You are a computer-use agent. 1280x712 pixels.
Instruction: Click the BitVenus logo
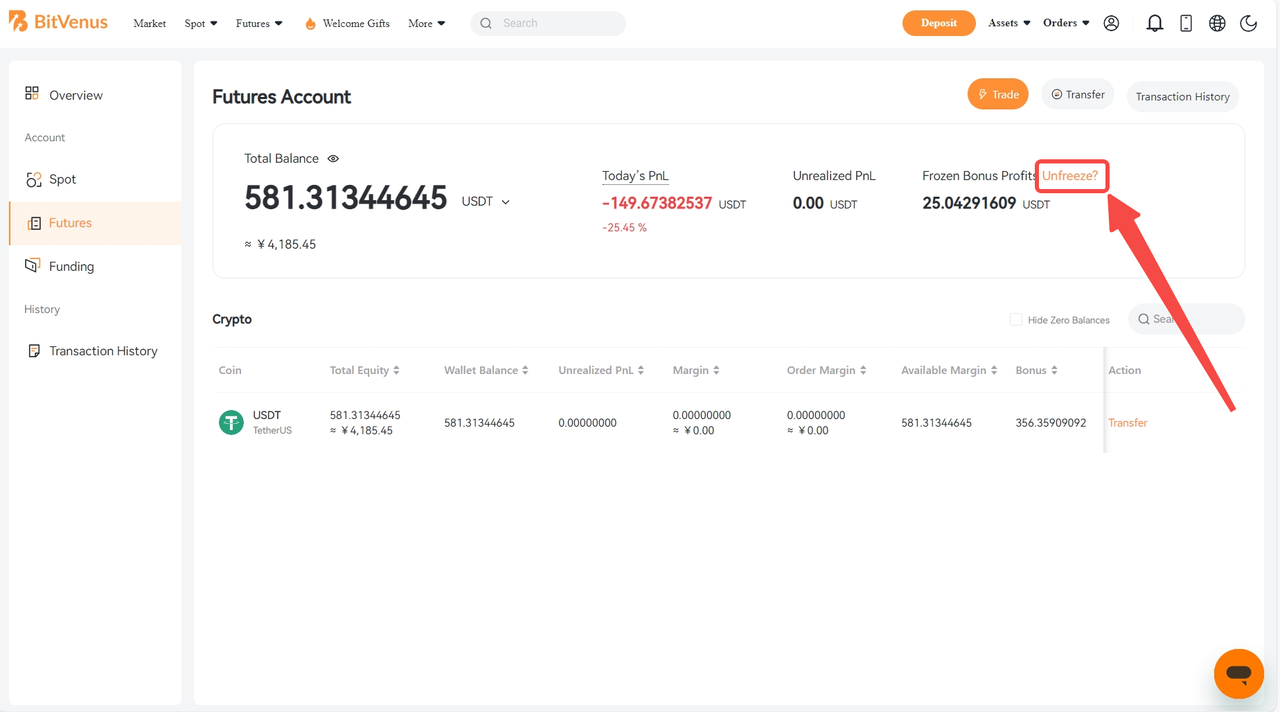[58, 22]
